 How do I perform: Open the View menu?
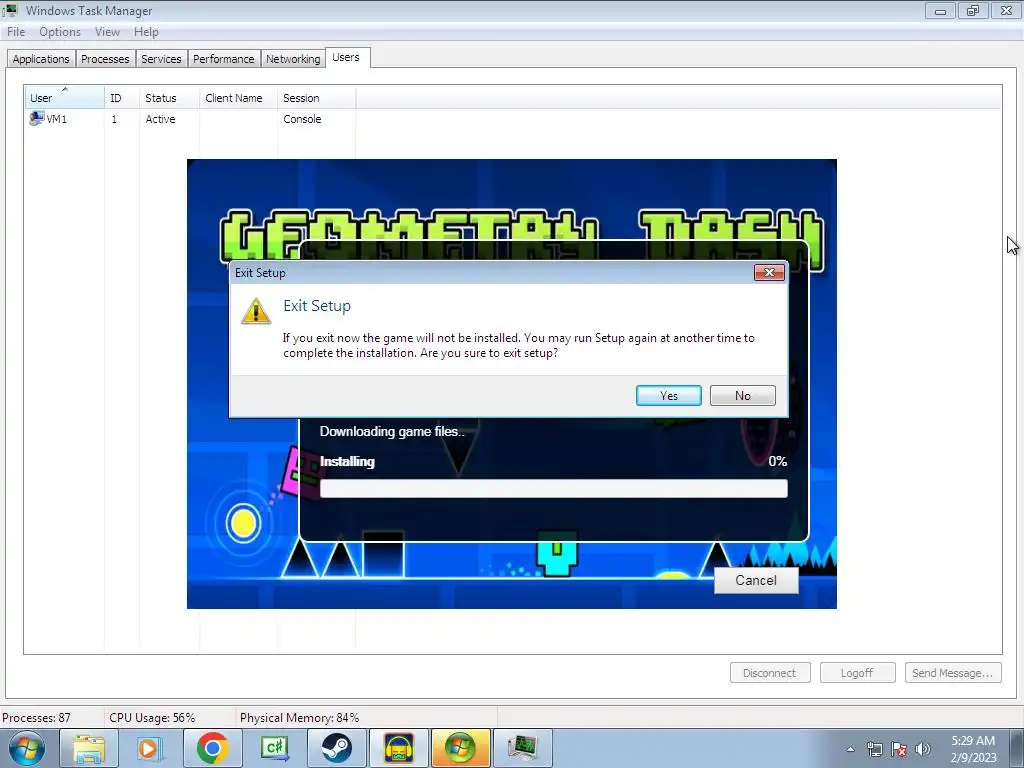(107, 32)
